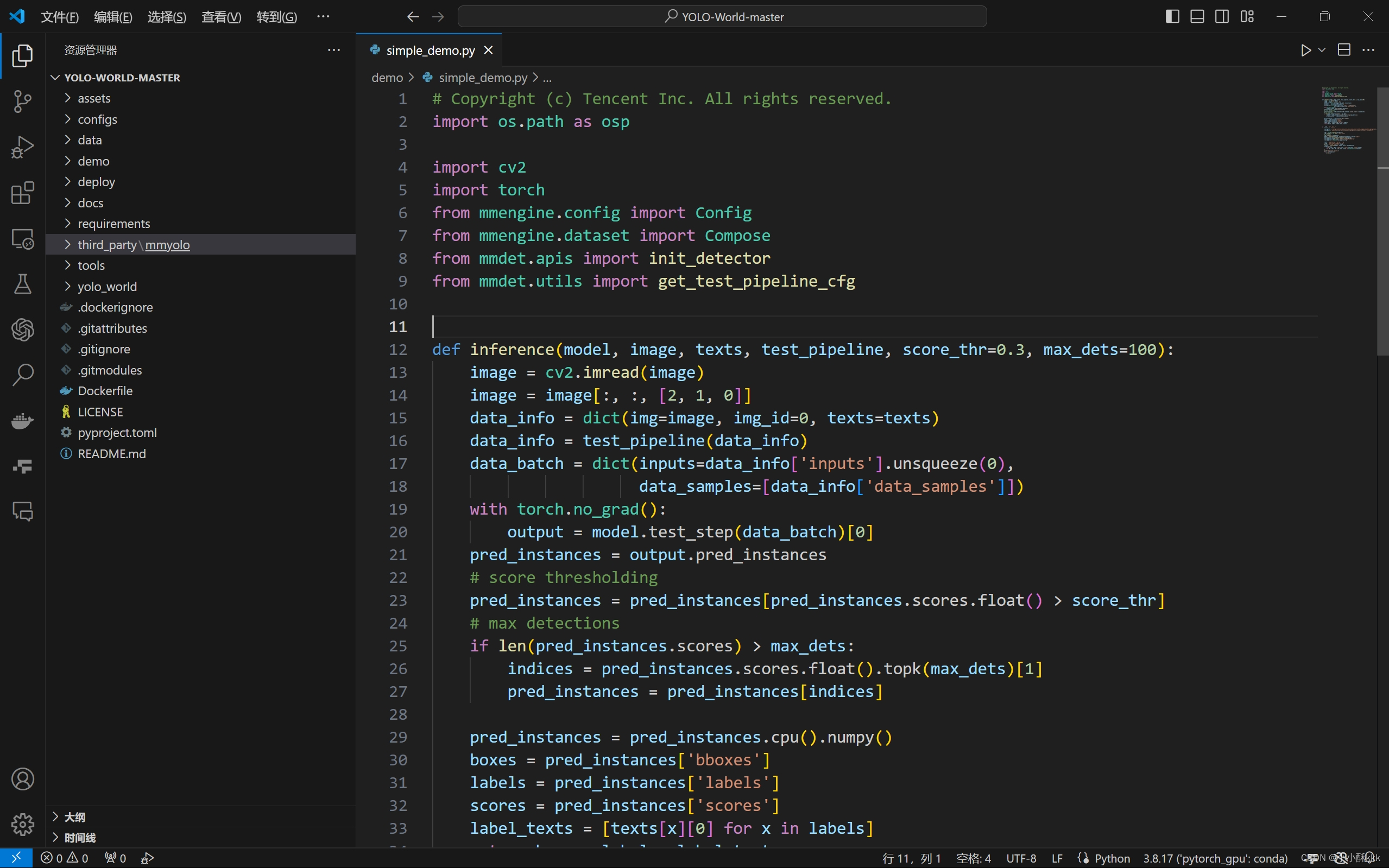1389x868 pixels.
Task: Expand the deploy folder
Action: pos(200,182)
